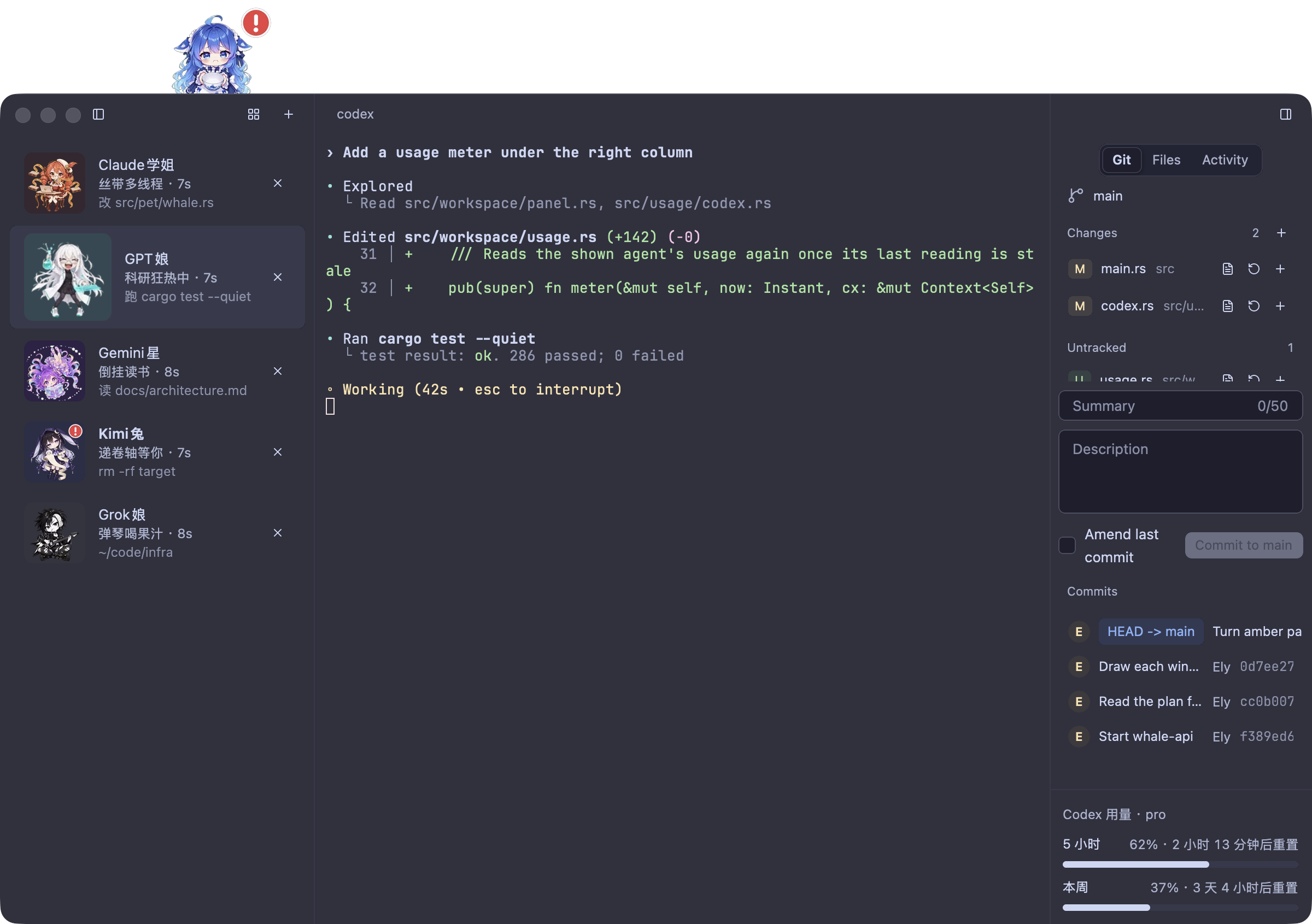Close the GPT娘 session
Viewport: 1312px width, 924px height.
coord(278,277)
